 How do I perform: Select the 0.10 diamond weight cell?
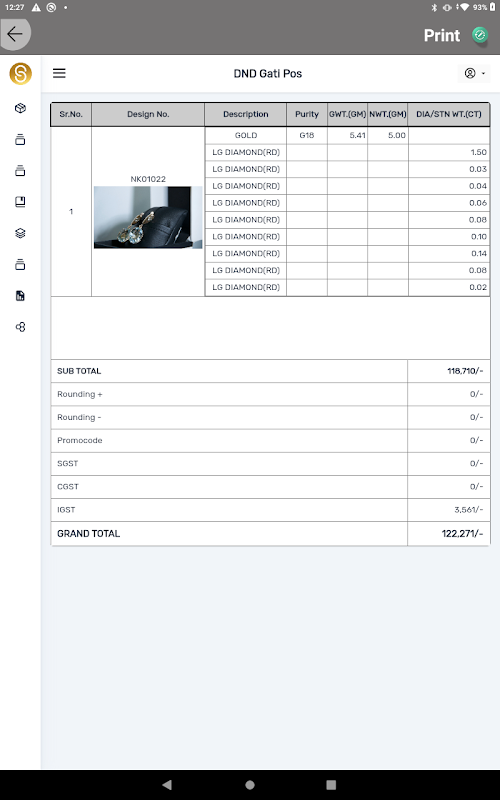[x=449, y=236]
